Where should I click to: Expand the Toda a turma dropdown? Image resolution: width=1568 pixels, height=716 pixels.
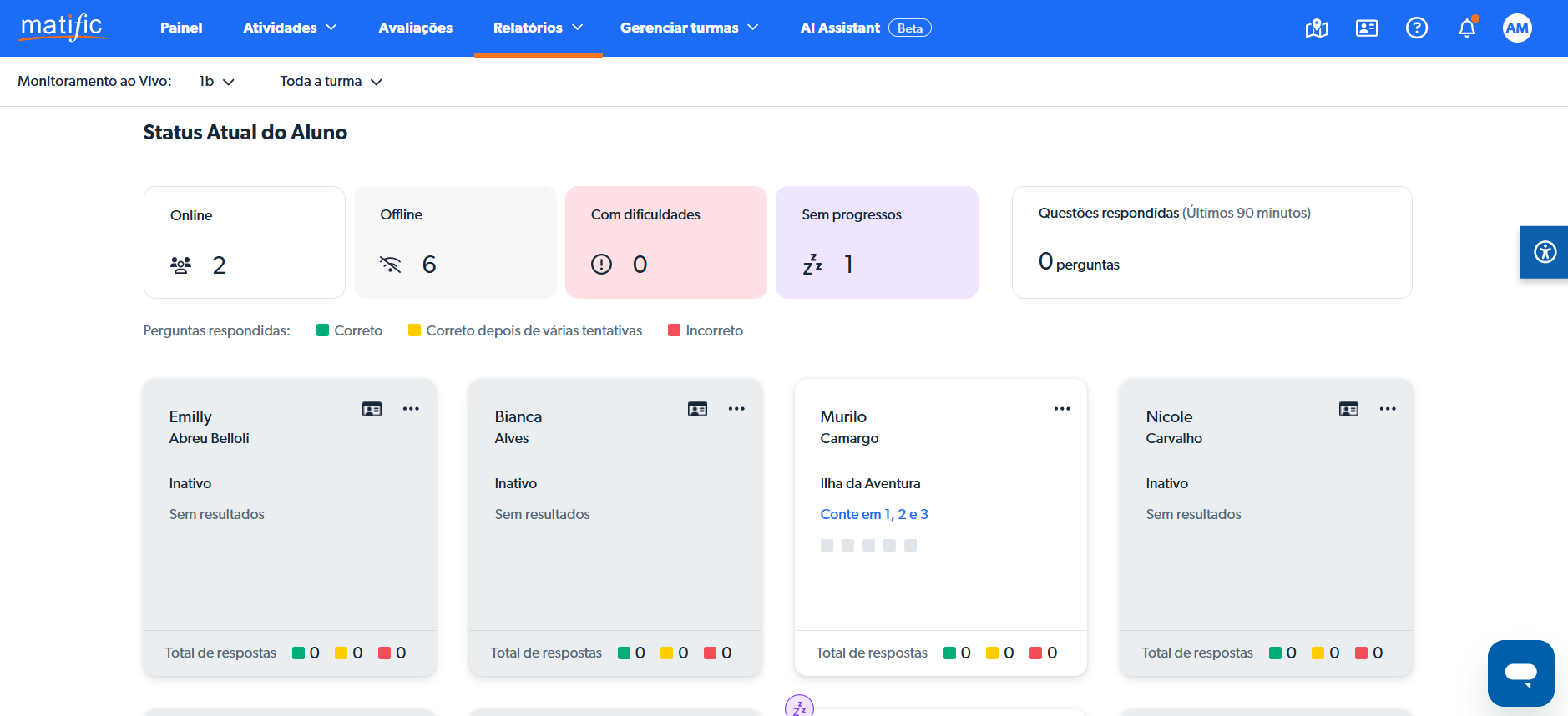click(331, 82)
